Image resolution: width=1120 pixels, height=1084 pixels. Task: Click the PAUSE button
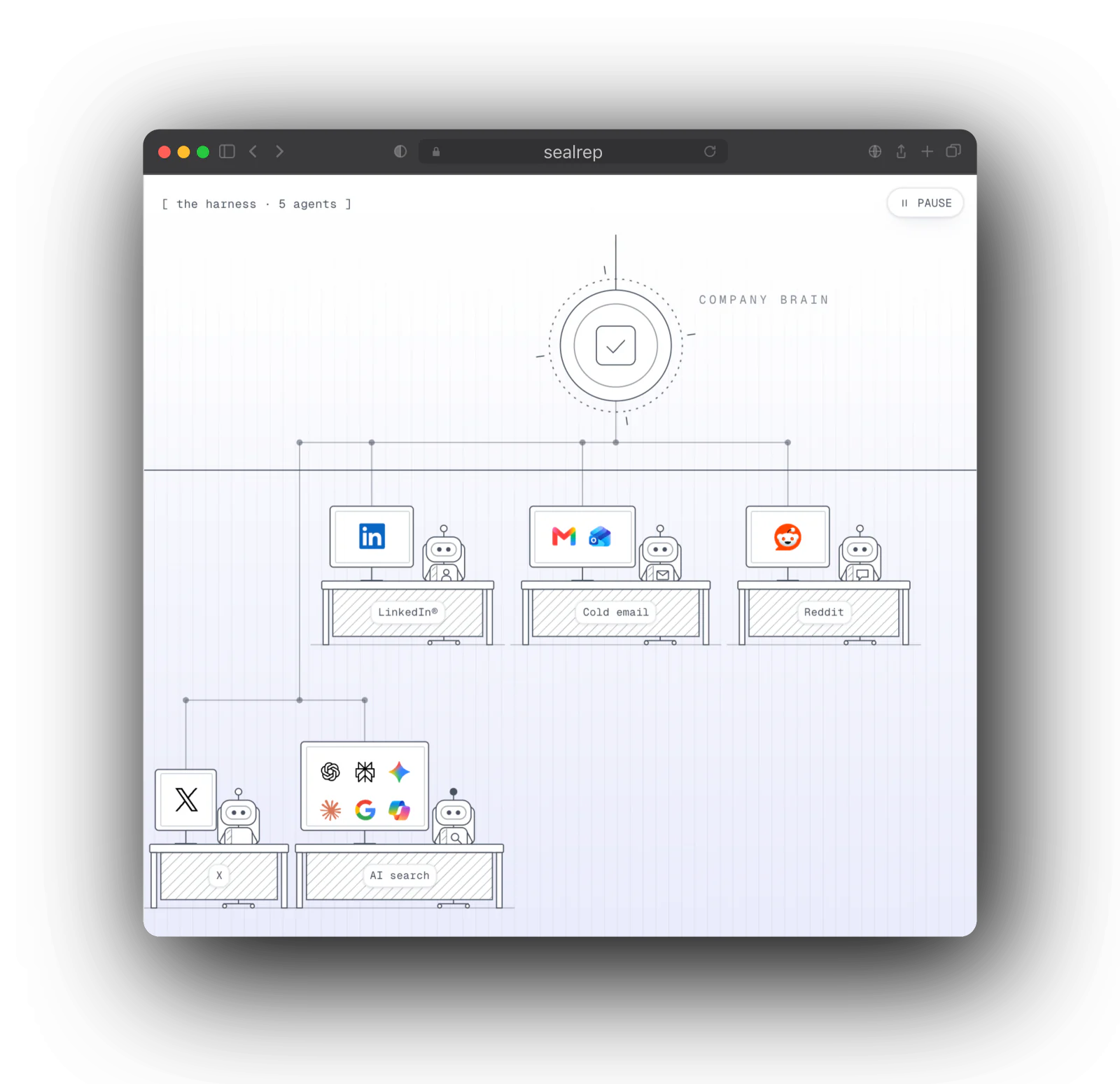(x=925, y=203)
